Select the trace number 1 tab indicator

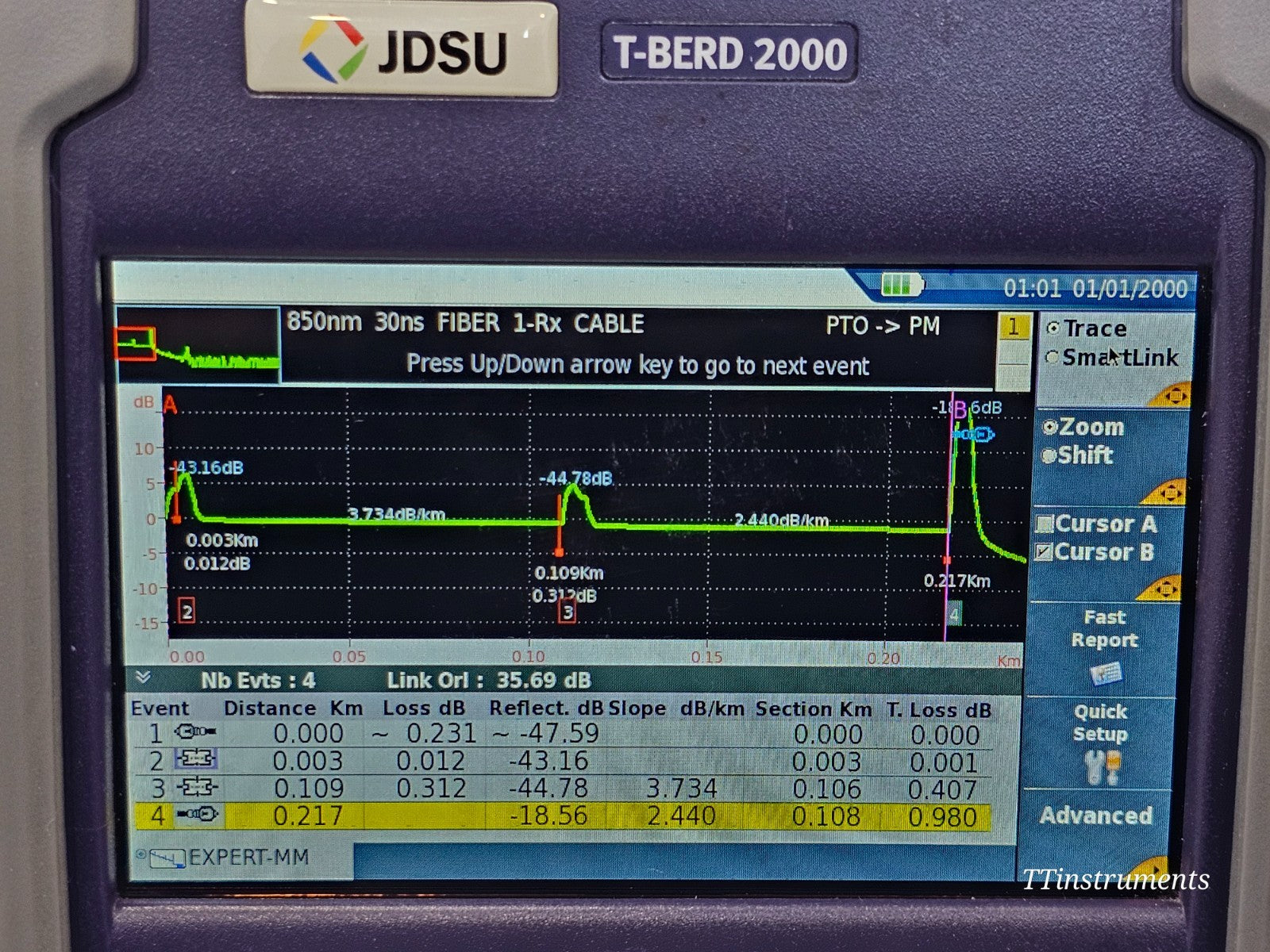point(1013,326)
